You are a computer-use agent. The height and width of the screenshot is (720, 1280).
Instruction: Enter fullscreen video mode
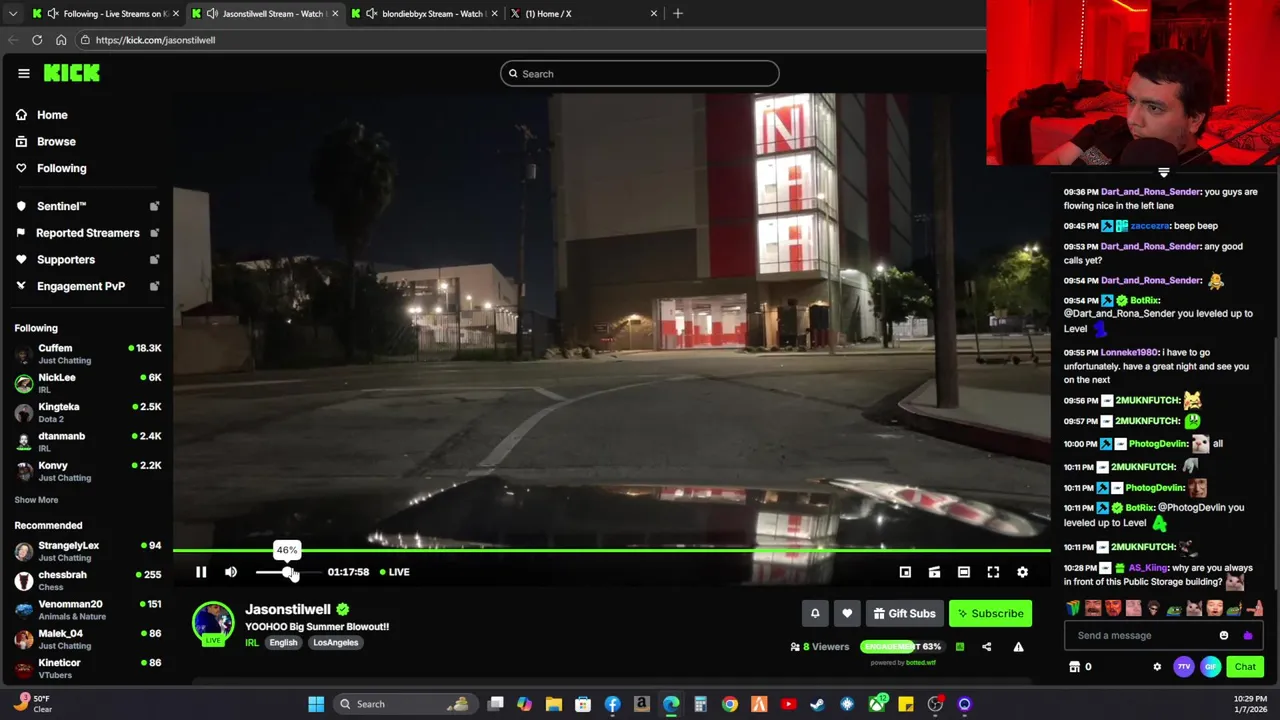coord(993,572)
